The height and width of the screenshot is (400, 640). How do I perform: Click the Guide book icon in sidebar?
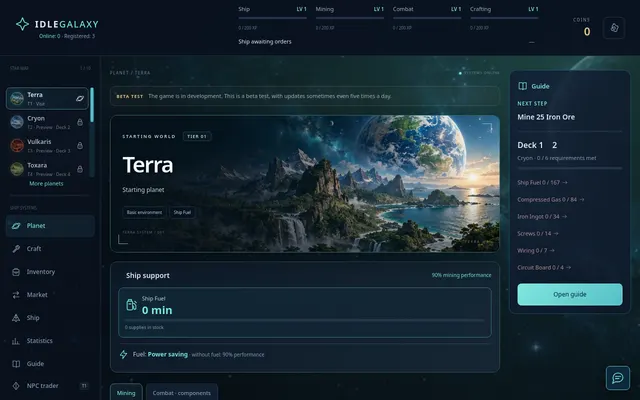point(16,364)
